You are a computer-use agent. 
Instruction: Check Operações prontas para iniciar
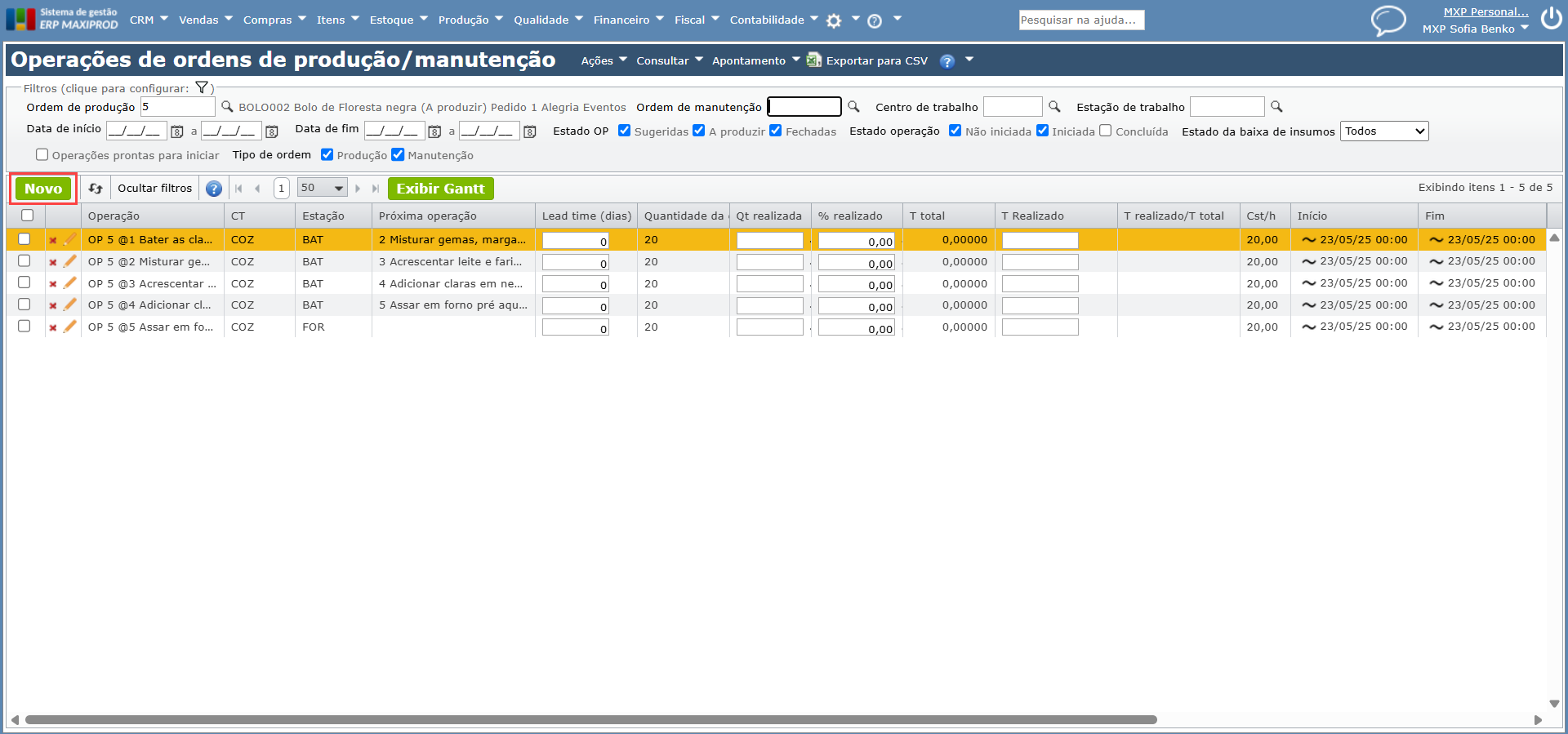[42, 155]
